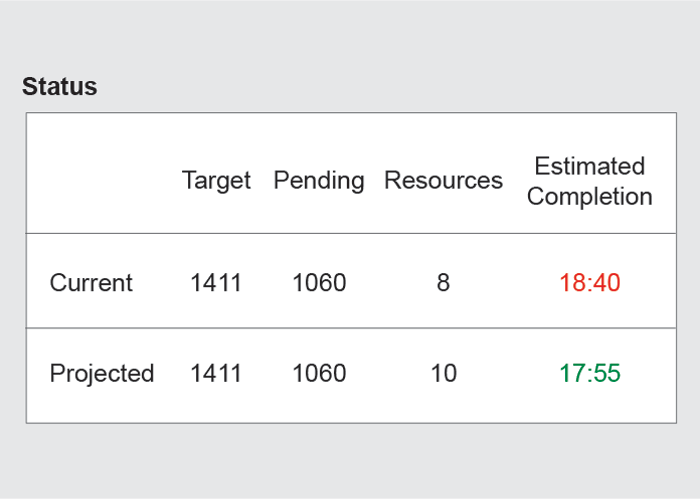This screenshot has width=700, height=500.
Task: Click the green 17:55 completion time
Action: click(x=590, y=373)
